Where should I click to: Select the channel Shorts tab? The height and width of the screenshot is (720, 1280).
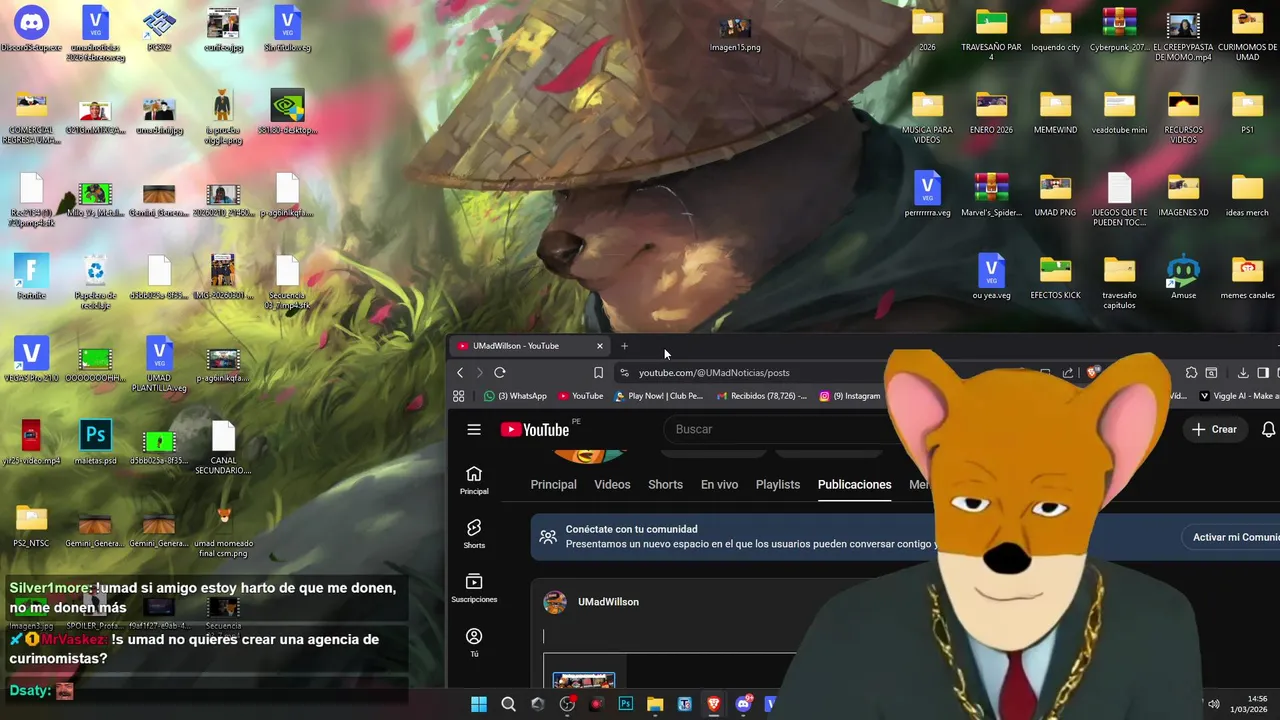[665, 484]
